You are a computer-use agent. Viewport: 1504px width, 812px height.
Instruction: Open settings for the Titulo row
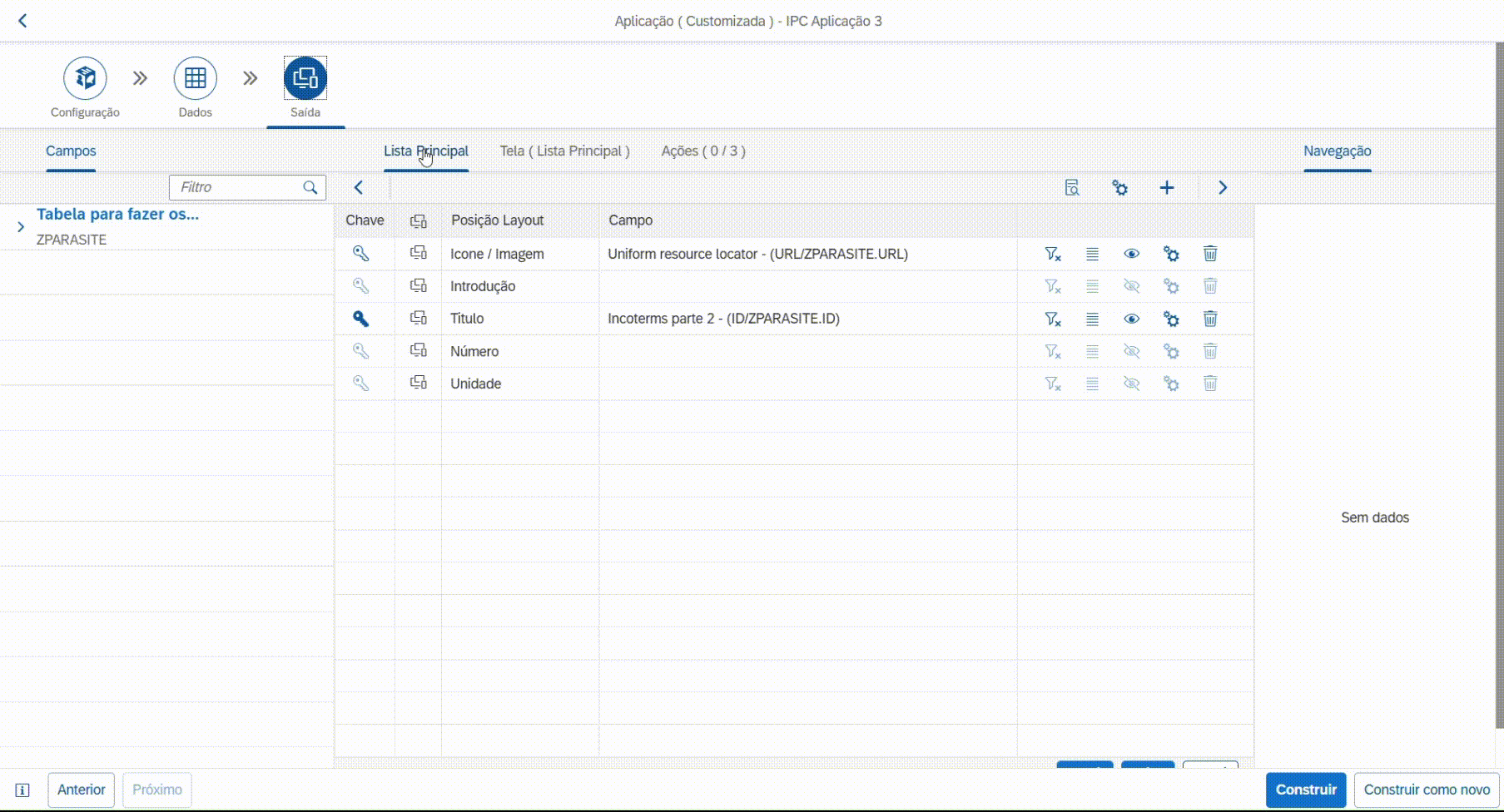point(1171,319)
